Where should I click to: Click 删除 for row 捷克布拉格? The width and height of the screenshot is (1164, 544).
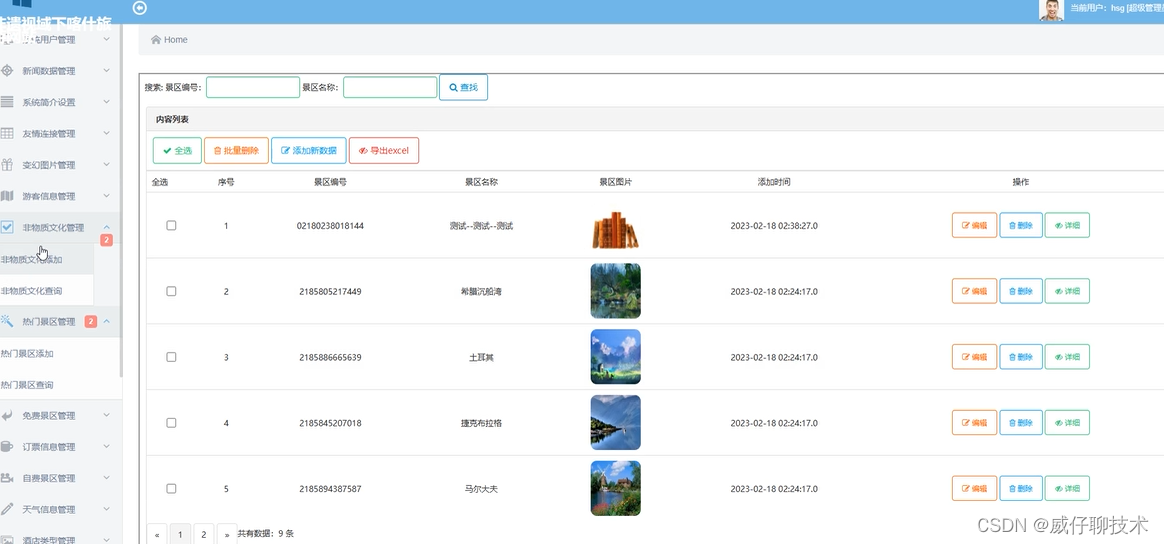(1021, 423)
